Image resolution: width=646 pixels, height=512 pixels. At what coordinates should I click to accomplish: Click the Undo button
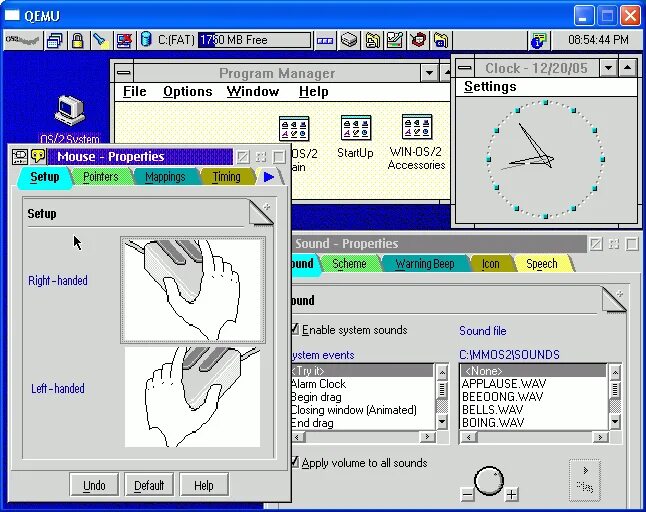(x=94, y=485)
